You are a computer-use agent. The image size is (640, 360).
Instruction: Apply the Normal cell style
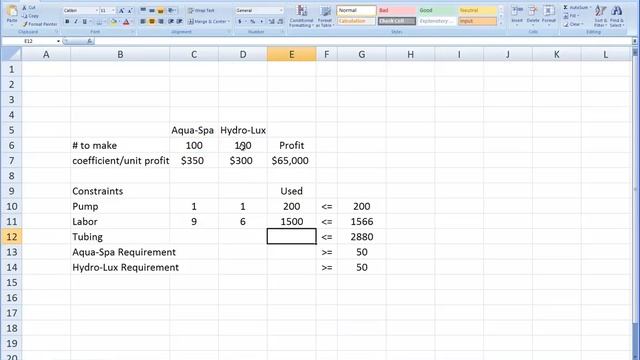pyautogui.click(x=356, y=10)
